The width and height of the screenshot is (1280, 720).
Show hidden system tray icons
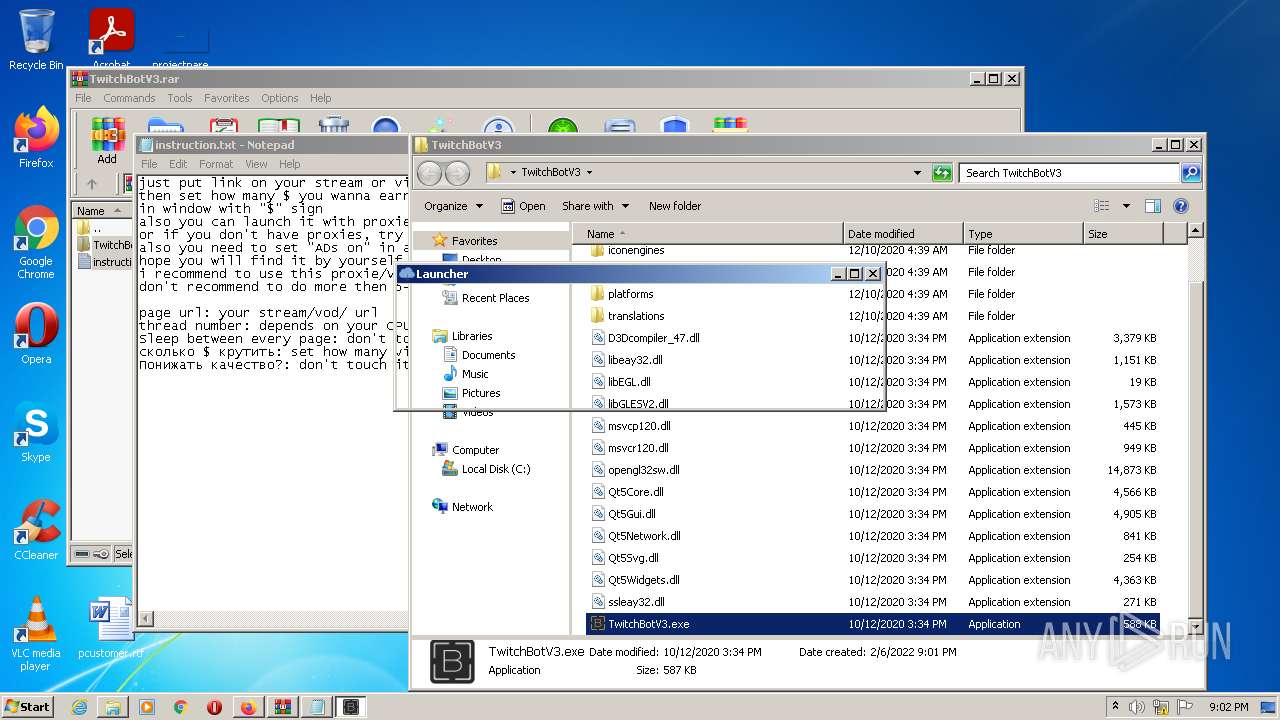[x=1115, y=707]
